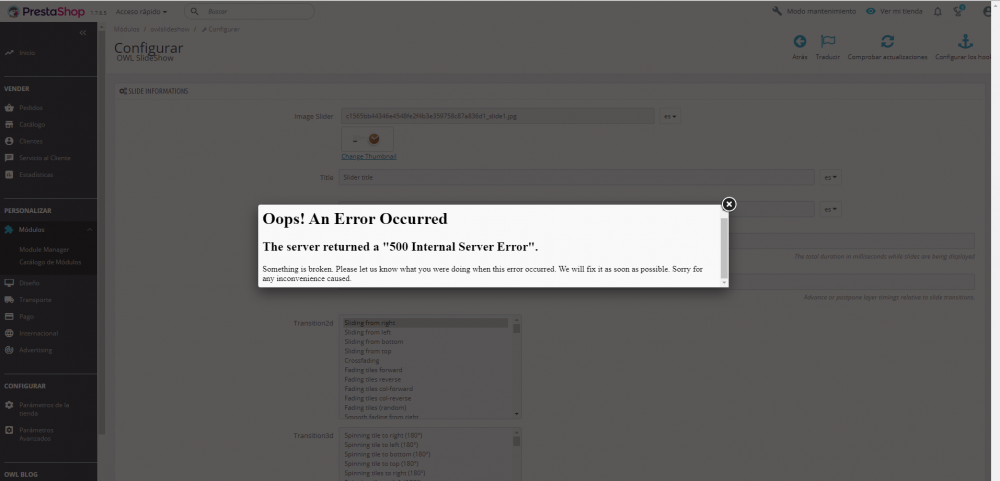Click Transition2d list scroll-up arrow
This screenshot has height=481, width=1000.
point(517,319)
